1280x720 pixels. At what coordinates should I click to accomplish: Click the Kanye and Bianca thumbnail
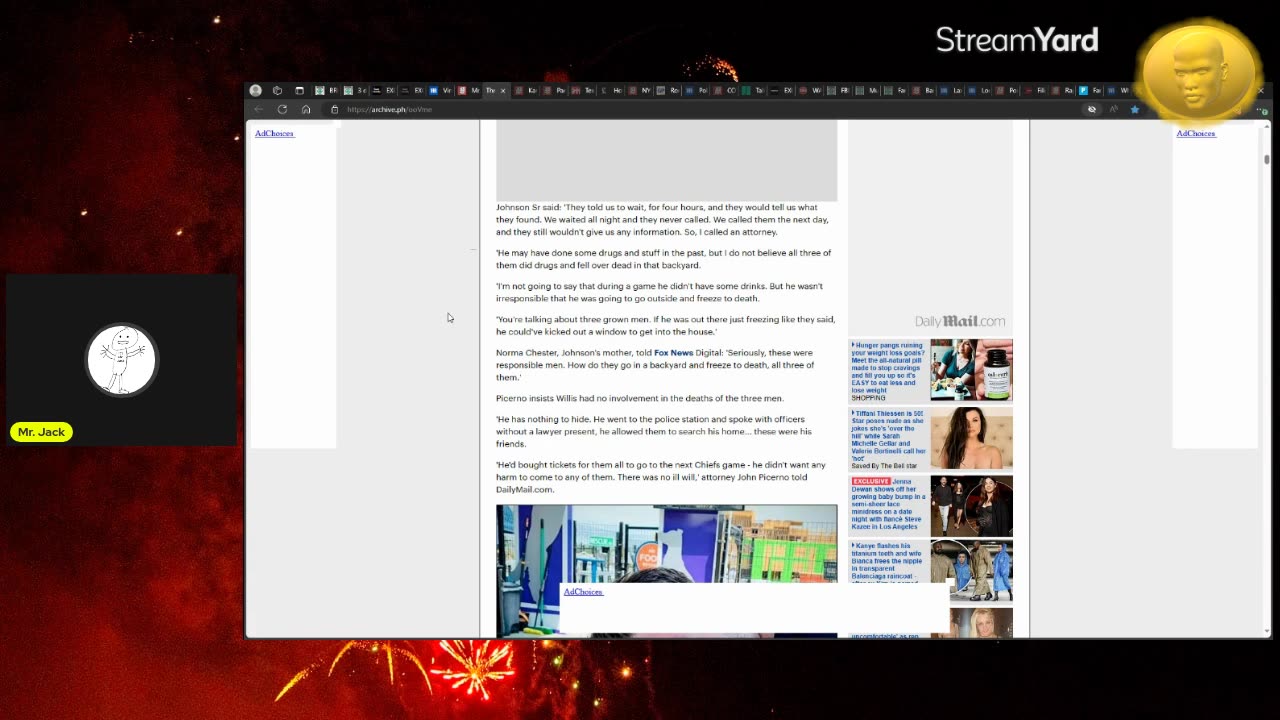pos(971,572)
